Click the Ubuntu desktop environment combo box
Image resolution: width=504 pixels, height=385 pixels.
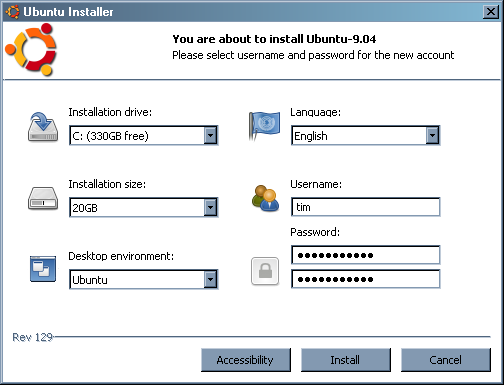click(x=144, y=279)
